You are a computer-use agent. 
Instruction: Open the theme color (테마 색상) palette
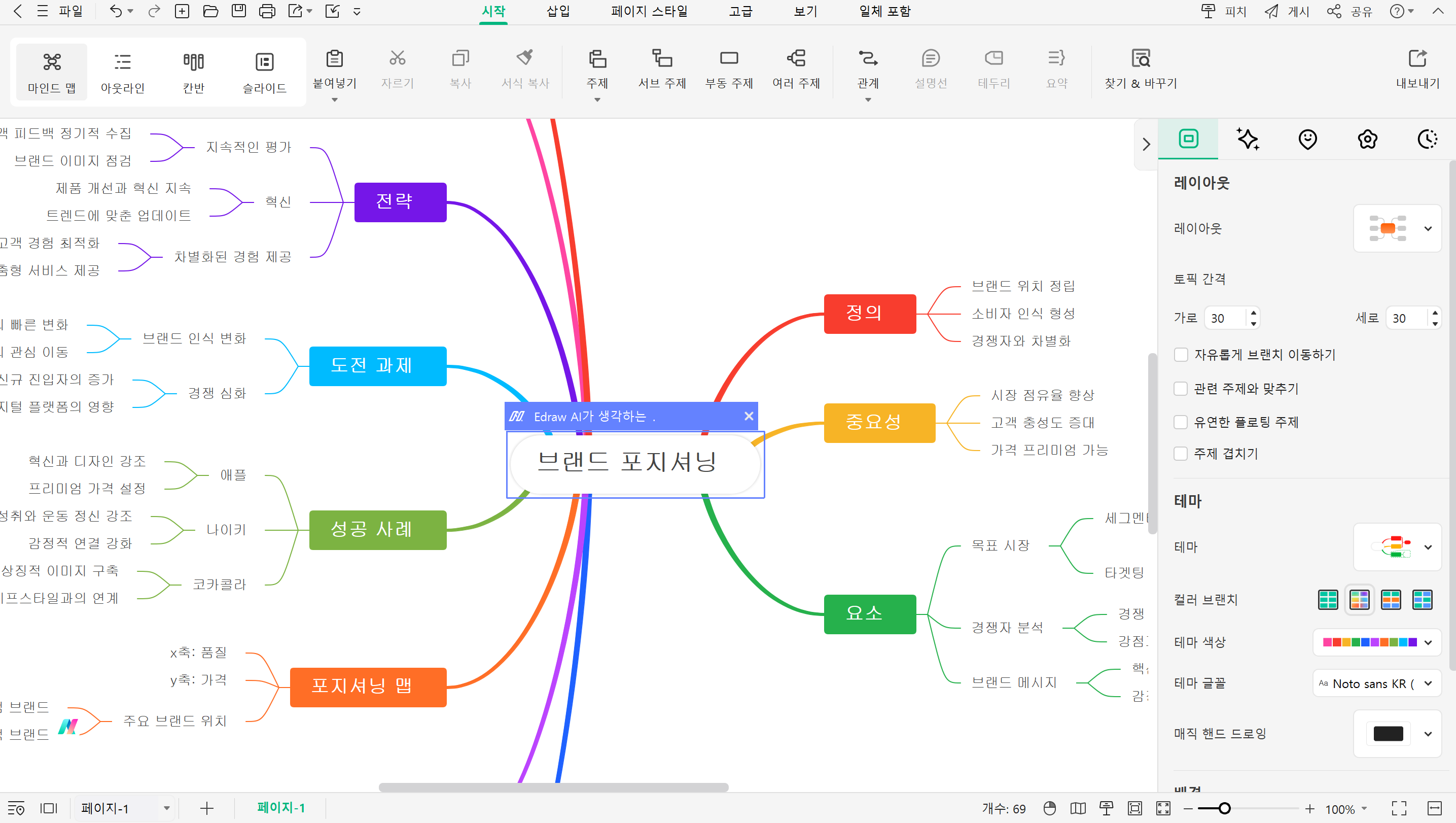pyautogui.click(x=1377, y=642)
